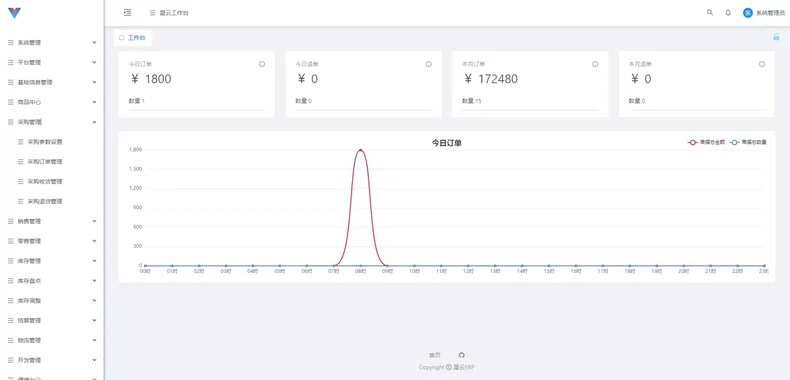Image resolution: width=790 pixels, height=380 pixels.
Task: Click the info icon on the 本月退单 card
Action: point(762,64)
